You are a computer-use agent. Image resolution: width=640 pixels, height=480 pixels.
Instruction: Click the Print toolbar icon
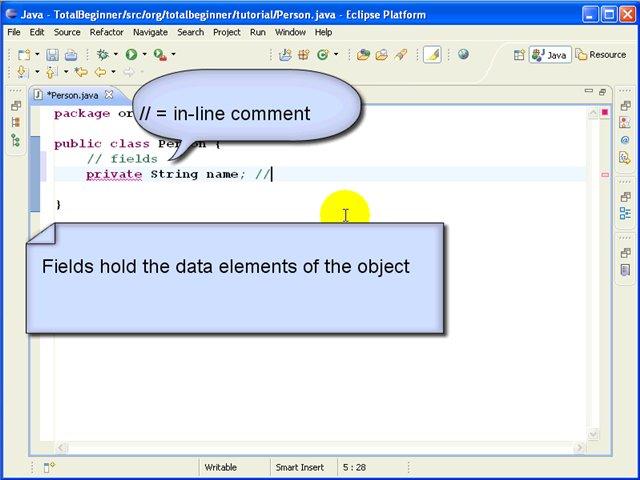pyautogui.click(x=70, y=55)
